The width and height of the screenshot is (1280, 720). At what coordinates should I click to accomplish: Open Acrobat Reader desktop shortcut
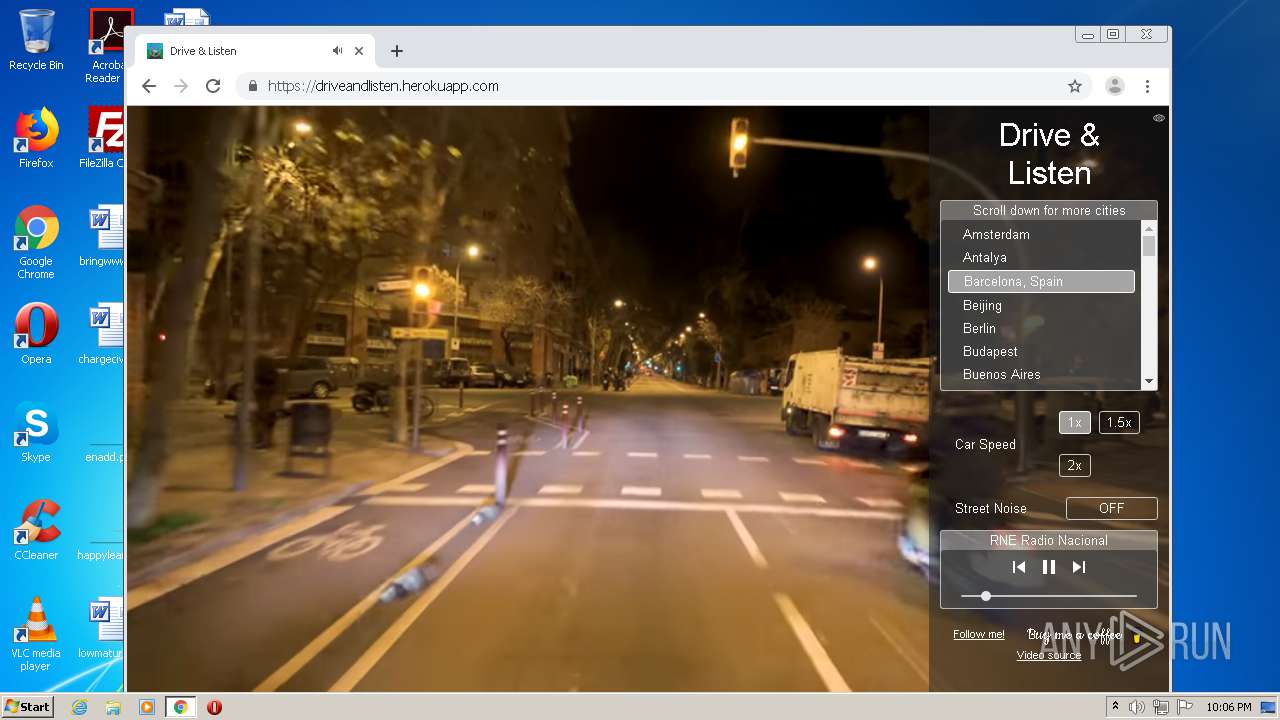click(104, 46)
